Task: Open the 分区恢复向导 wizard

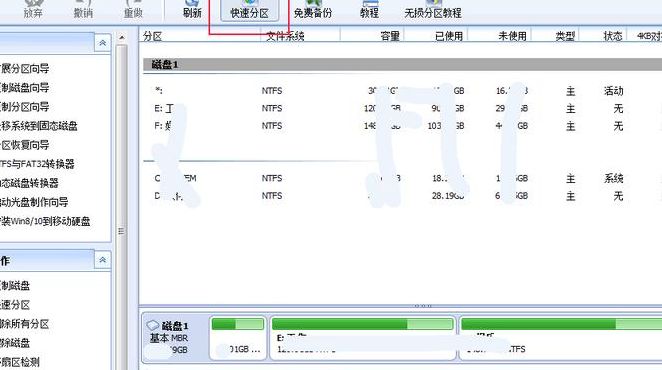Action: [x=24, y=145]
